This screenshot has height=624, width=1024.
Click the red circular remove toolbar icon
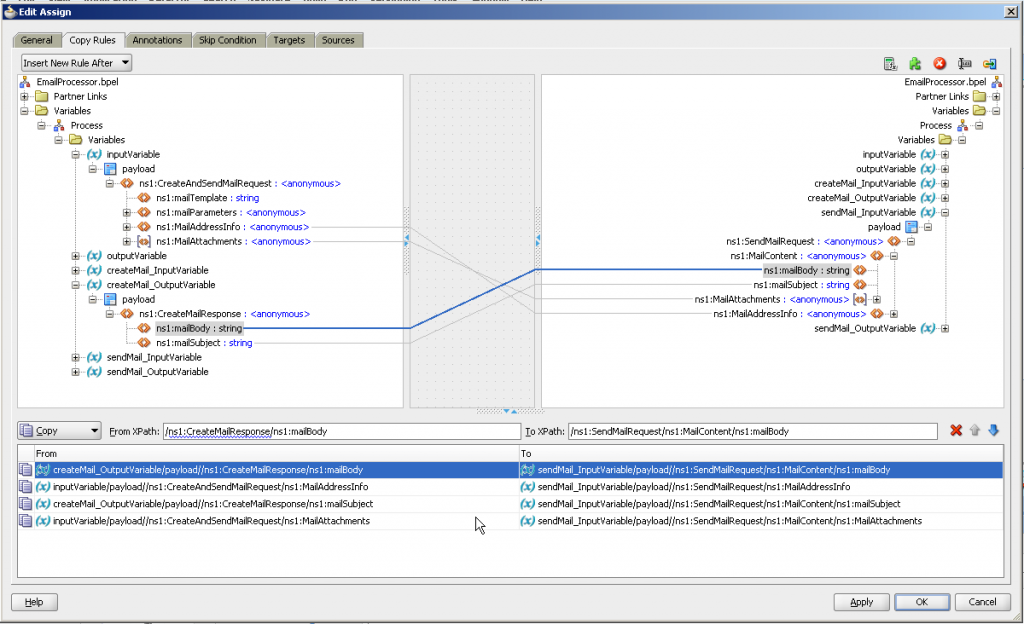940,63
